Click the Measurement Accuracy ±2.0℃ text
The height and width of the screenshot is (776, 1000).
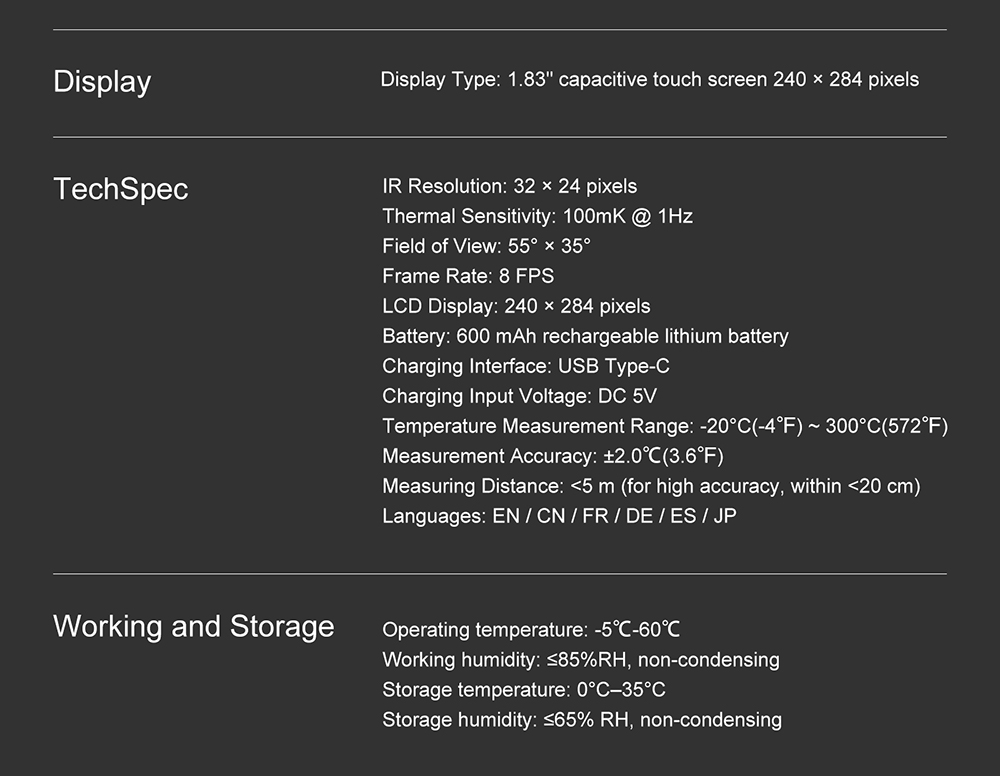pyautogui.click(x=553, y=456)
